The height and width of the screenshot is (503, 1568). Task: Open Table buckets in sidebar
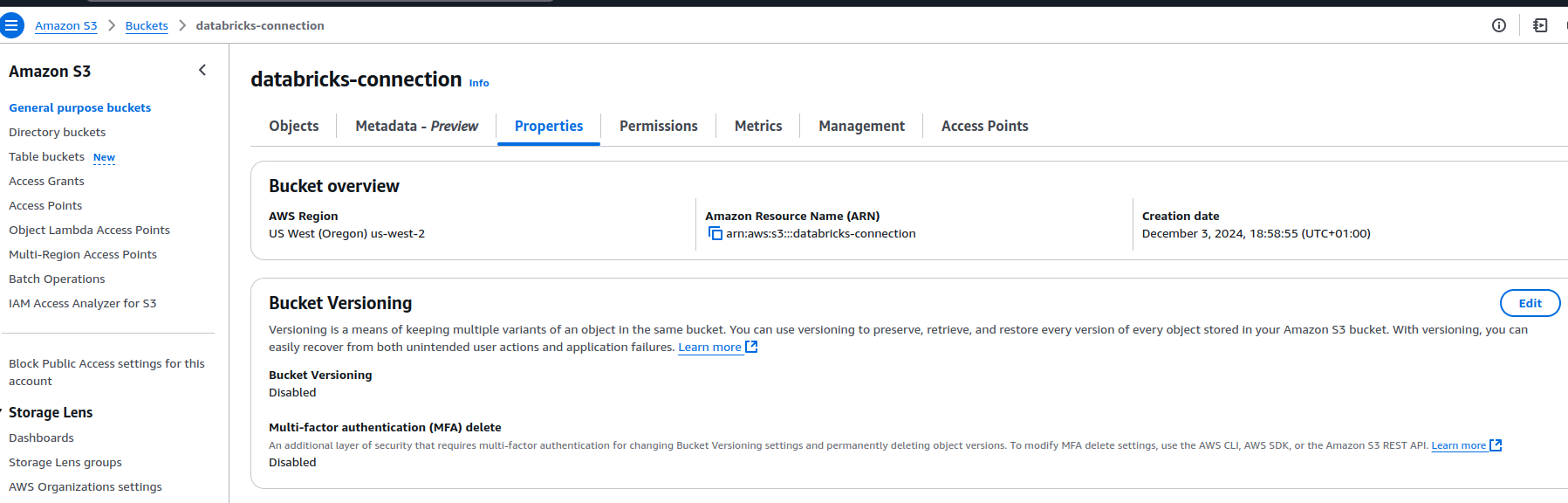(x=46, y=156)
